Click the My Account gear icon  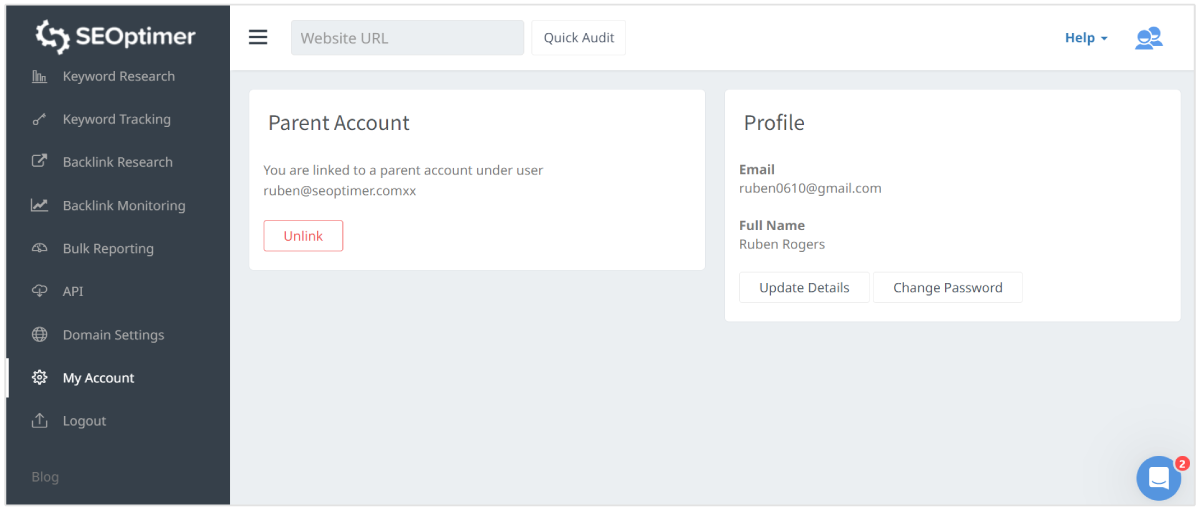tap(40, 378)
